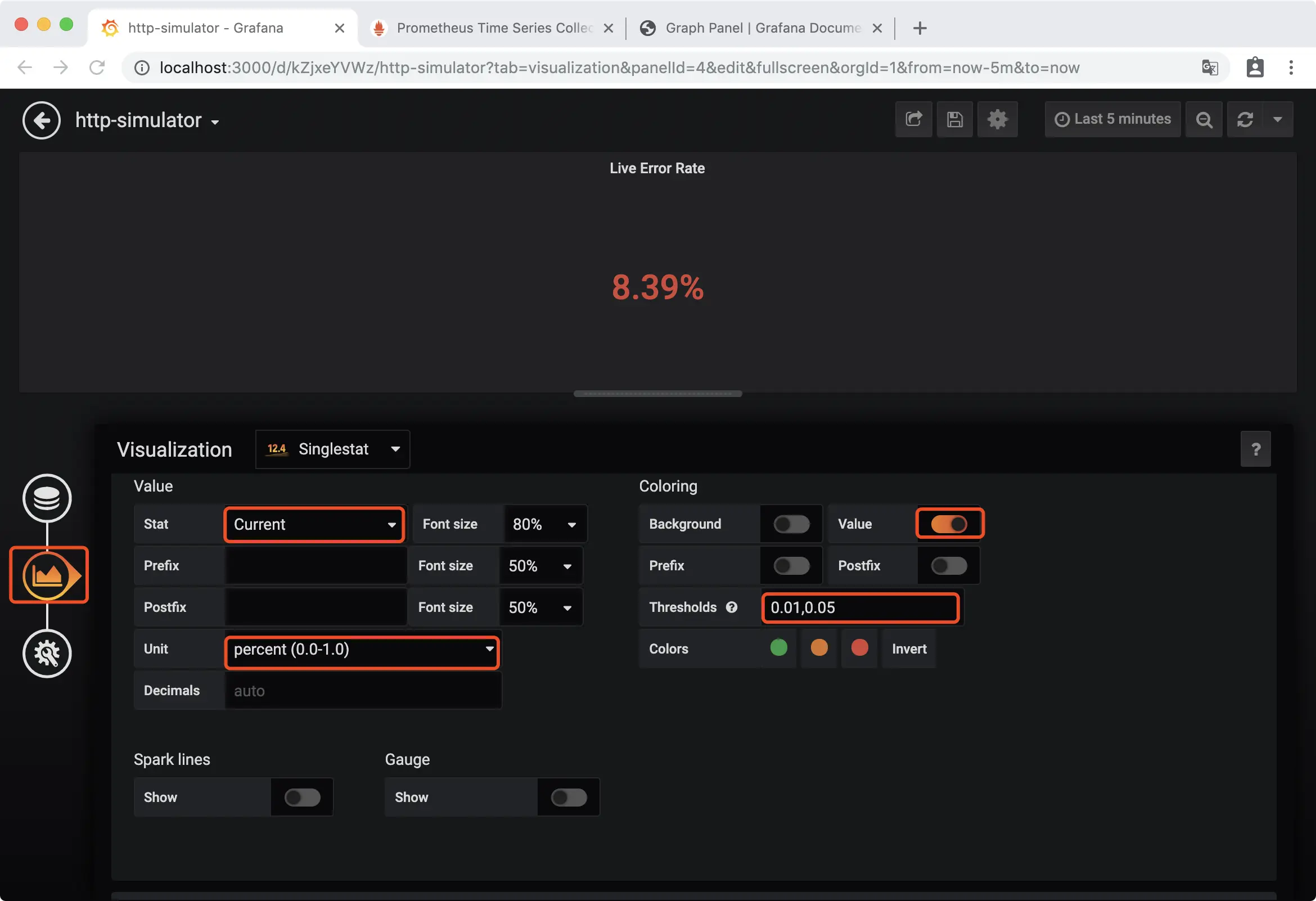Open a new browser tab
The width and height of the screenshot is (1316, 901).
tap(920, 28)
